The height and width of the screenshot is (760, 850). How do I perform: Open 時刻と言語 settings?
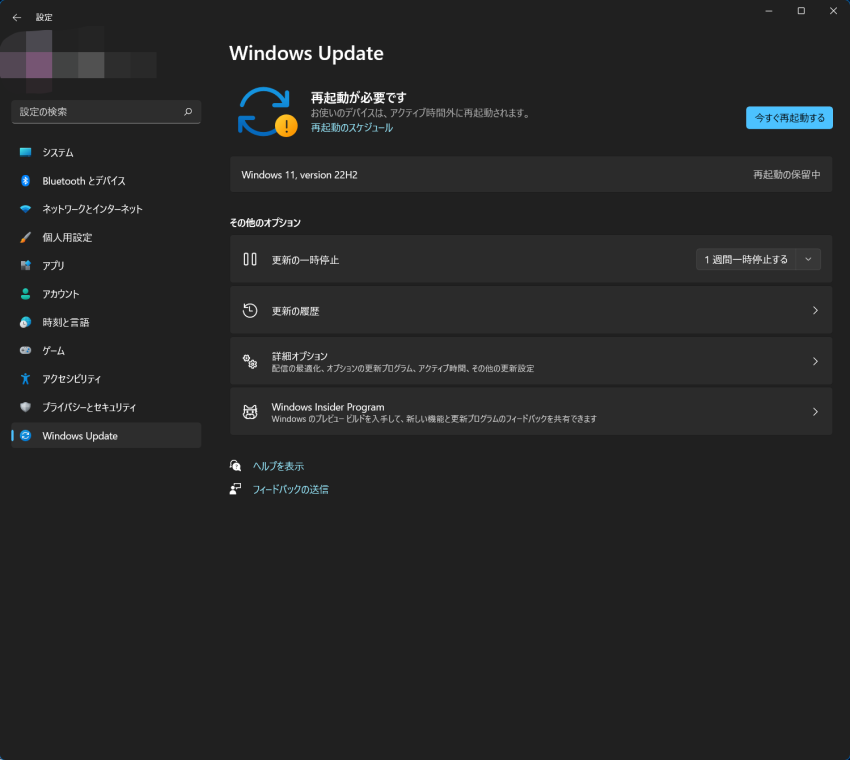106,322
